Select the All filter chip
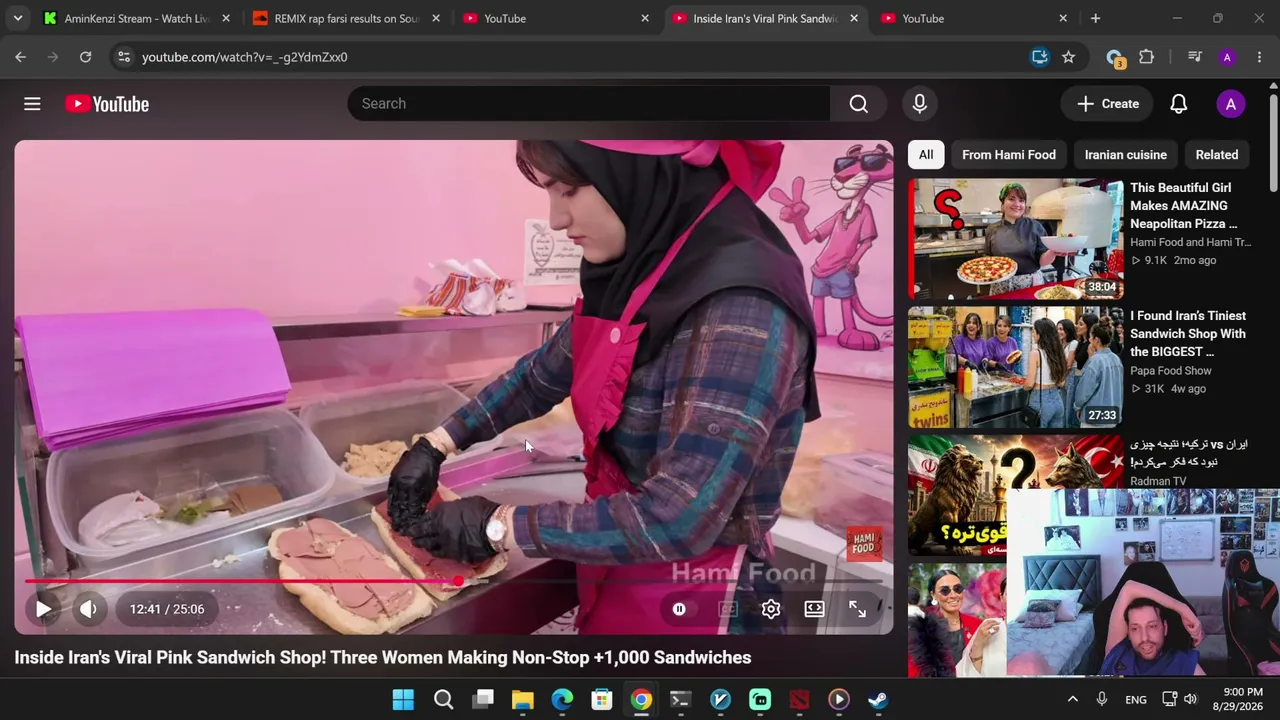The height and width of the screenshot is (720, 1280). 926,155
